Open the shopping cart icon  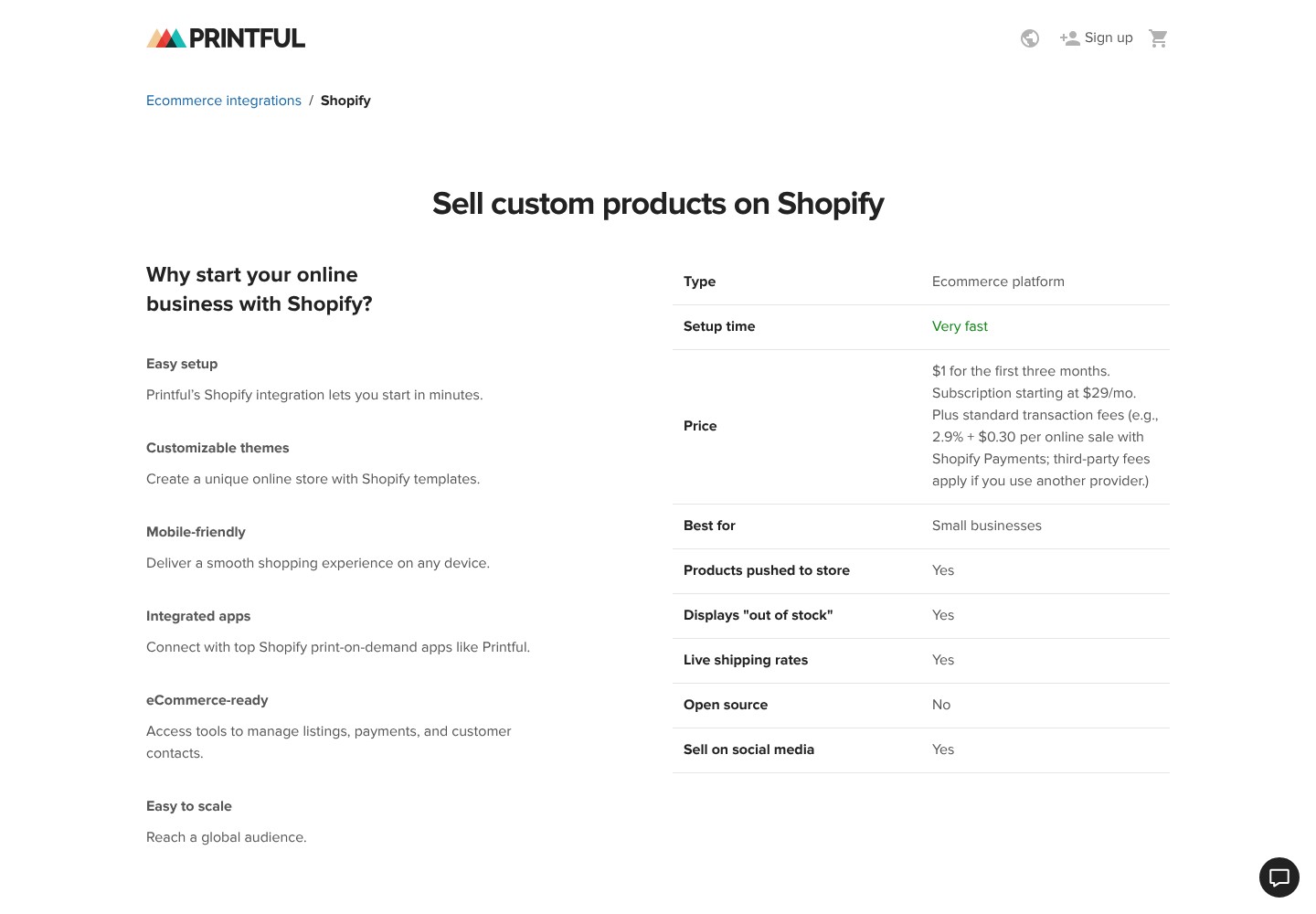point(1159,38)
